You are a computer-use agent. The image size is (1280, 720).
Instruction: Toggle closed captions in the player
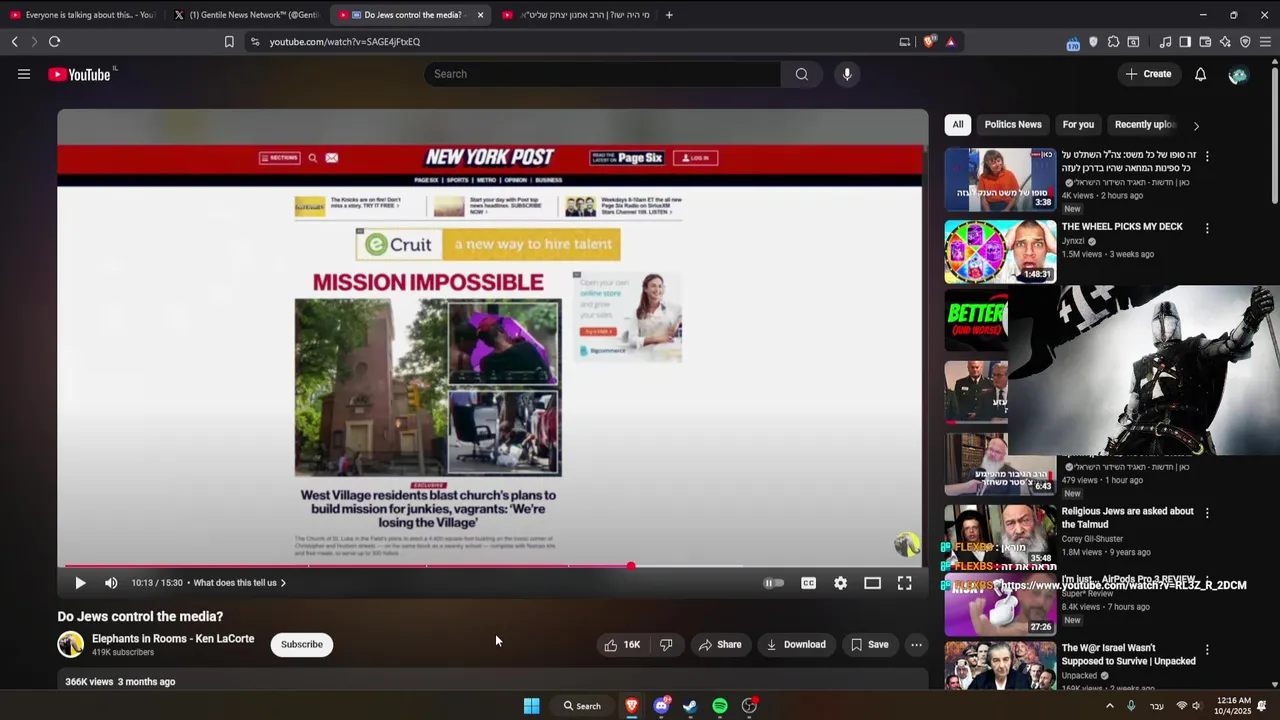click(808, 583)
